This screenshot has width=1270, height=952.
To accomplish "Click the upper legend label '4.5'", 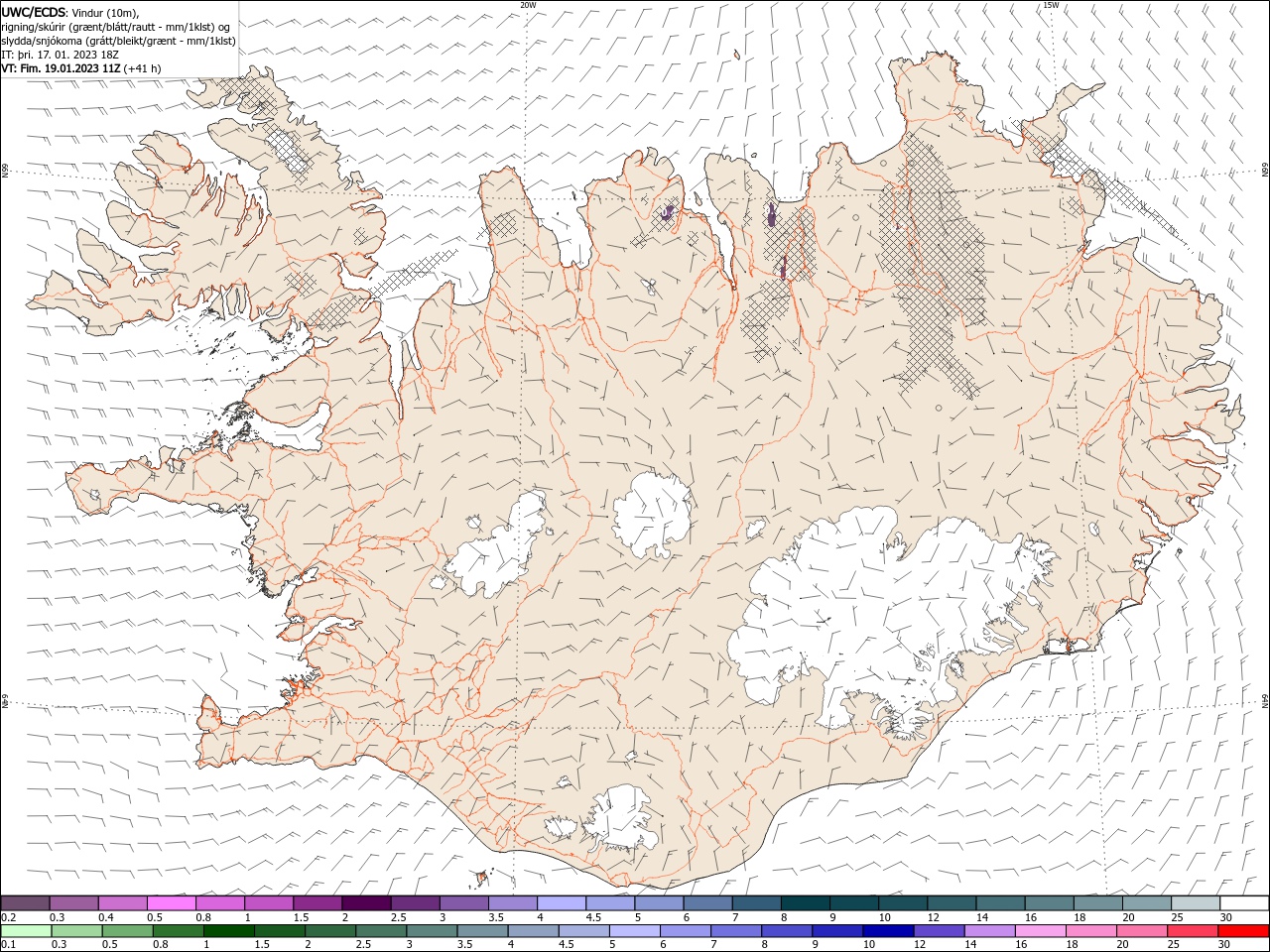I will click(x=593, y=917).
